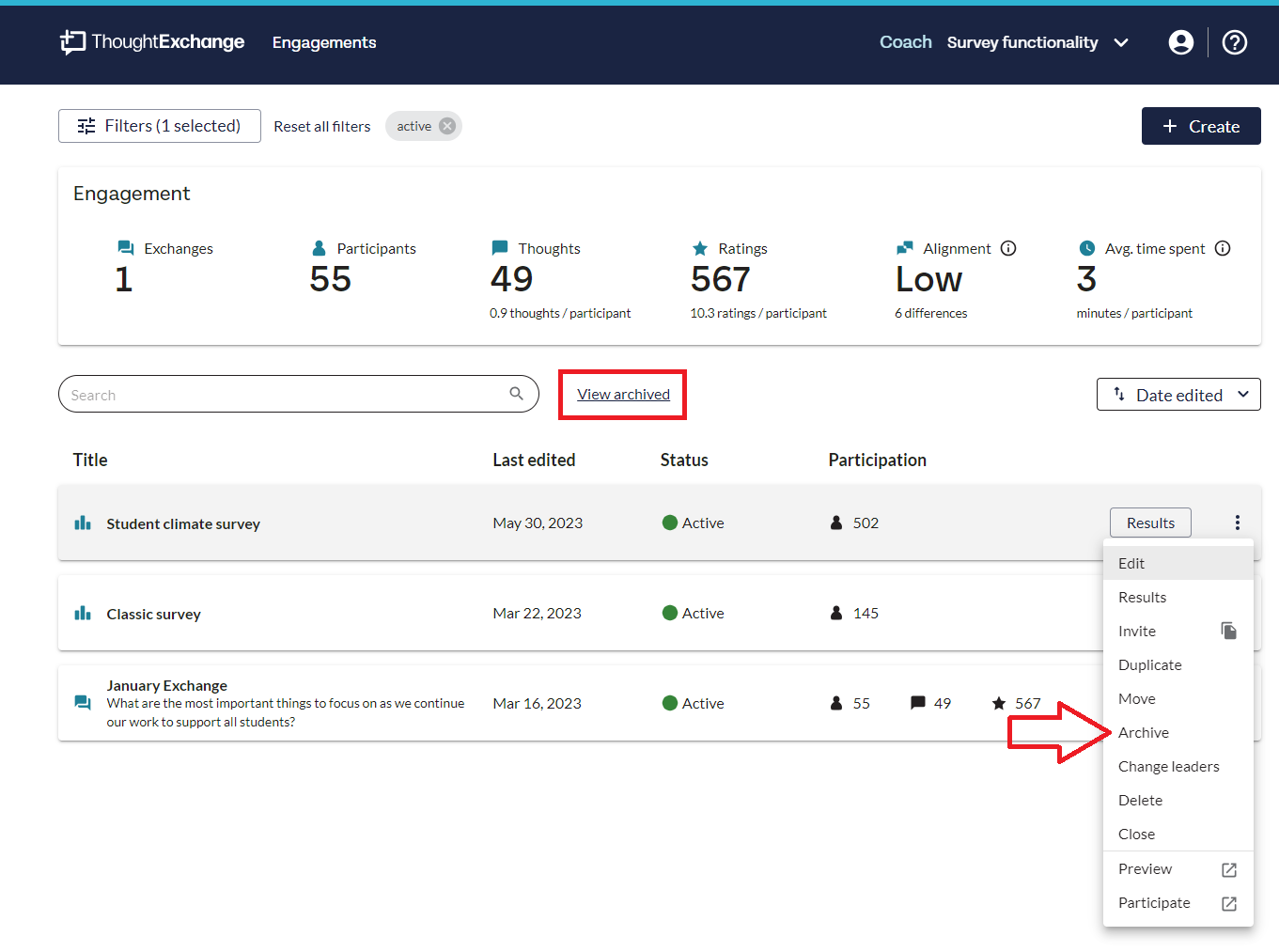Image resolution: width=1279 pixels, height=952 pixels.
Task: Select Close from the context menu
Action: 1178,834
